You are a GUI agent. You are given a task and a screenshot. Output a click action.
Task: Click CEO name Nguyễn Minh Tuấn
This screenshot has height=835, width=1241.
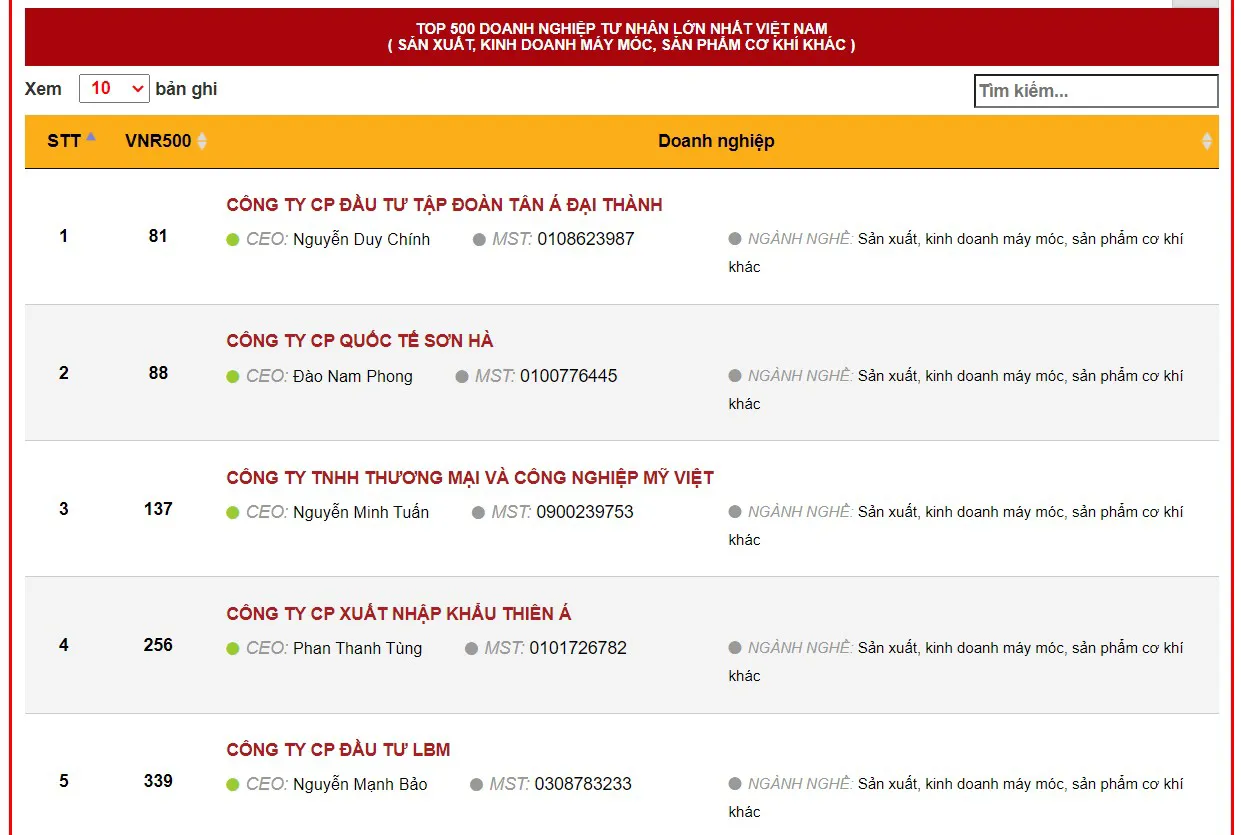[361, 513]
